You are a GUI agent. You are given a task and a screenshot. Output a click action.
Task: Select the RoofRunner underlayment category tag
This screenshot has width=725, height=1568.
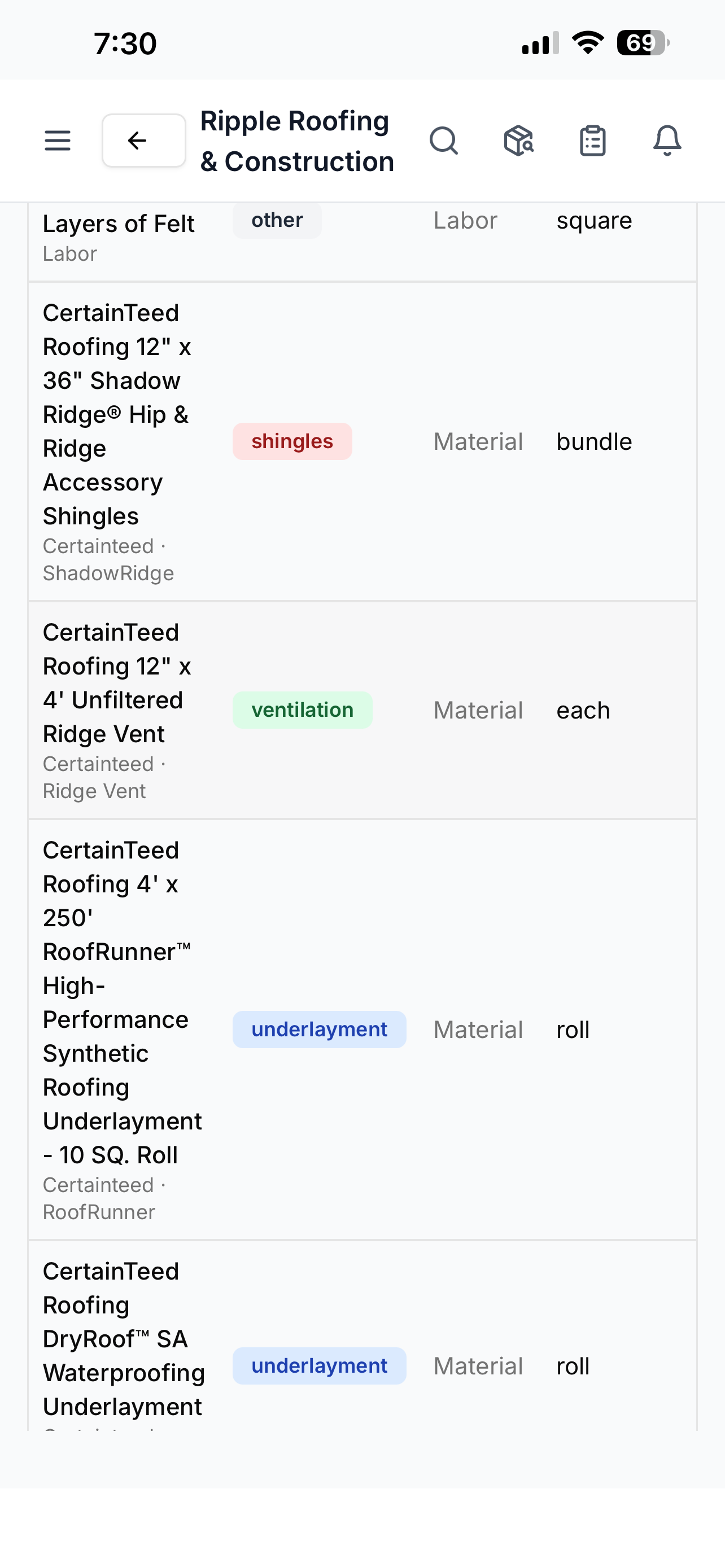coord(319,1030)
